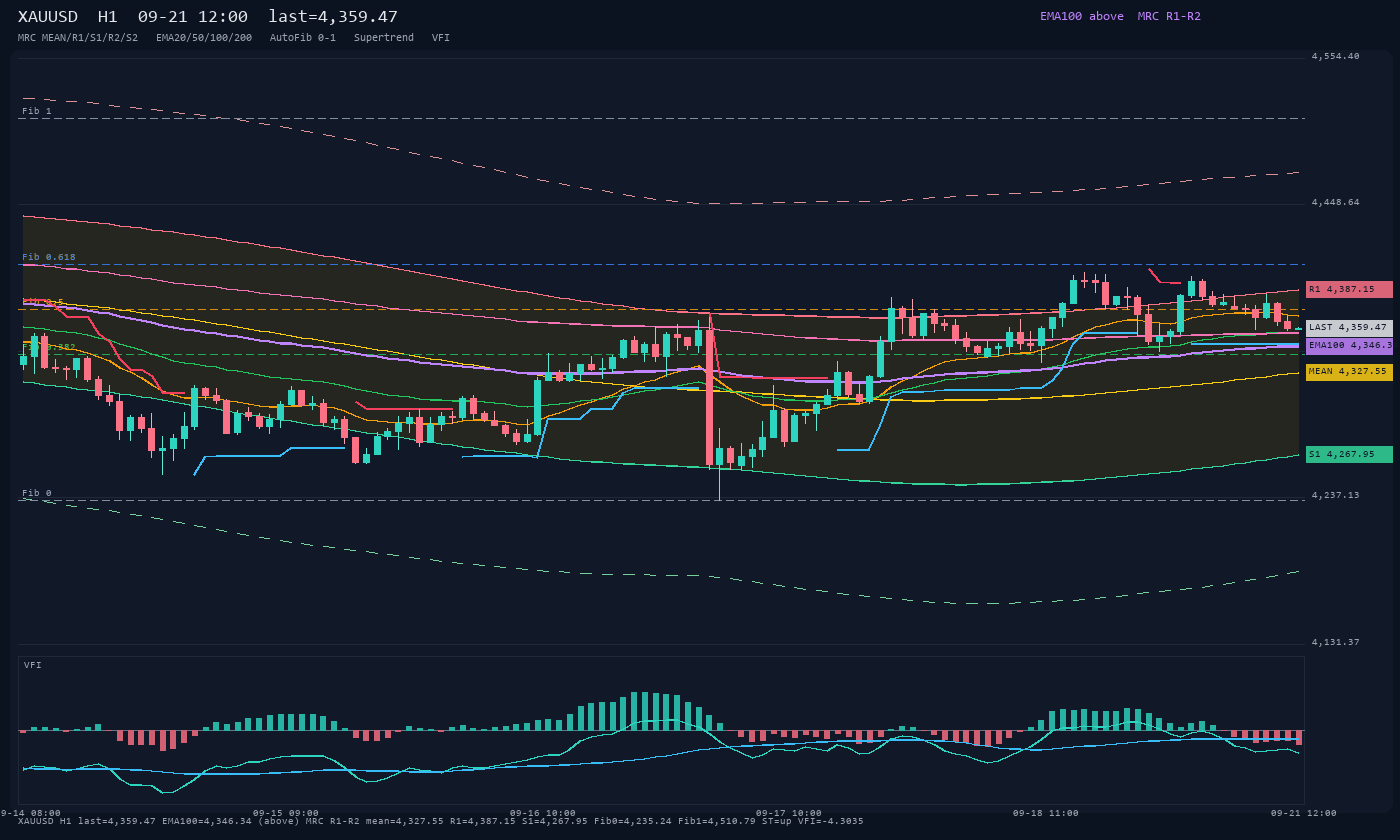This screenshot has height=840, width=1400.
Task: Click the 09-16 10:00 time axis label
Action: pyautogui.click(x=543, y=813)
